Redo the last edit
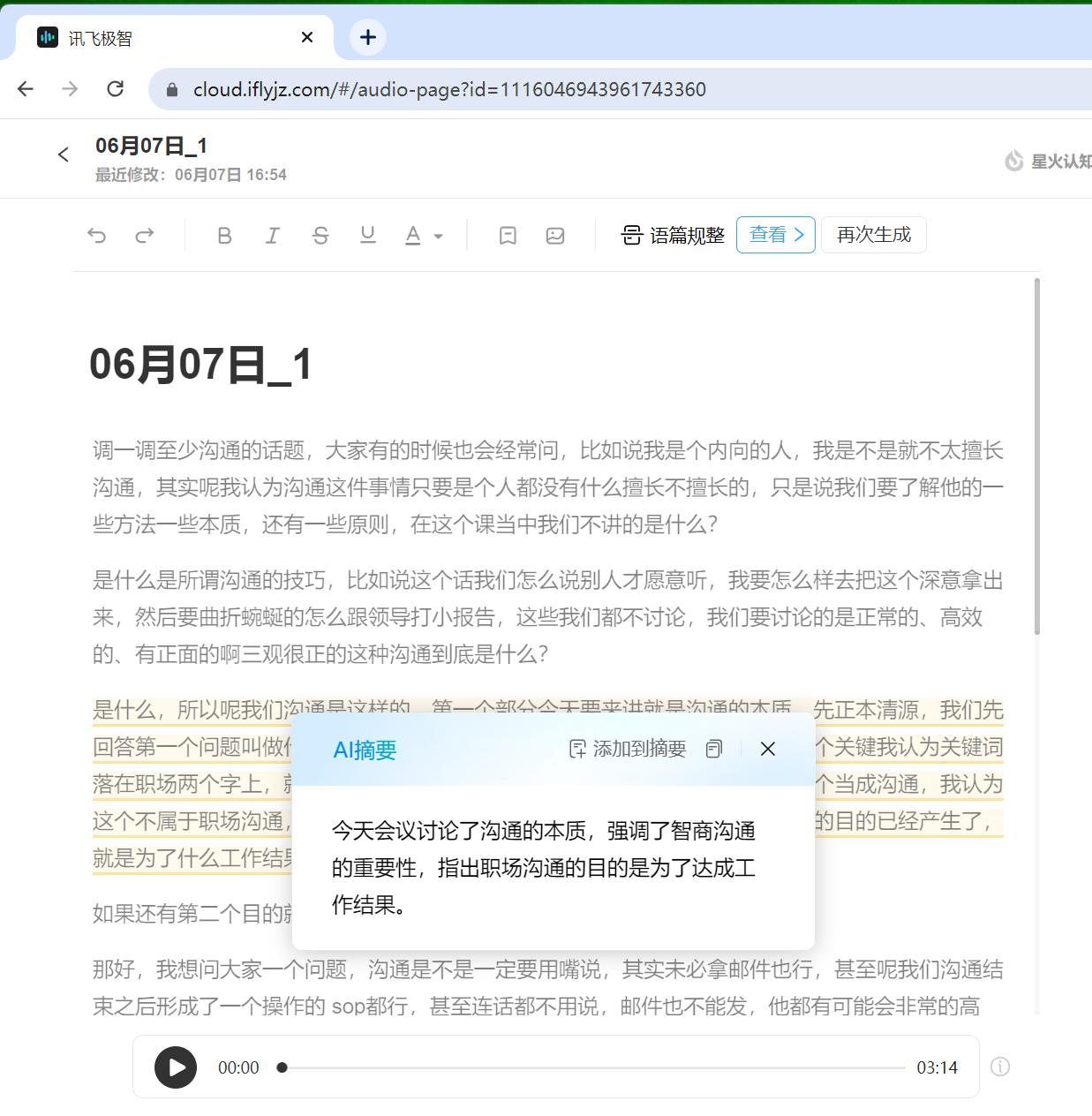Image resolution: width=1092 pixels, height=1116 pixels. coord(143,235)
